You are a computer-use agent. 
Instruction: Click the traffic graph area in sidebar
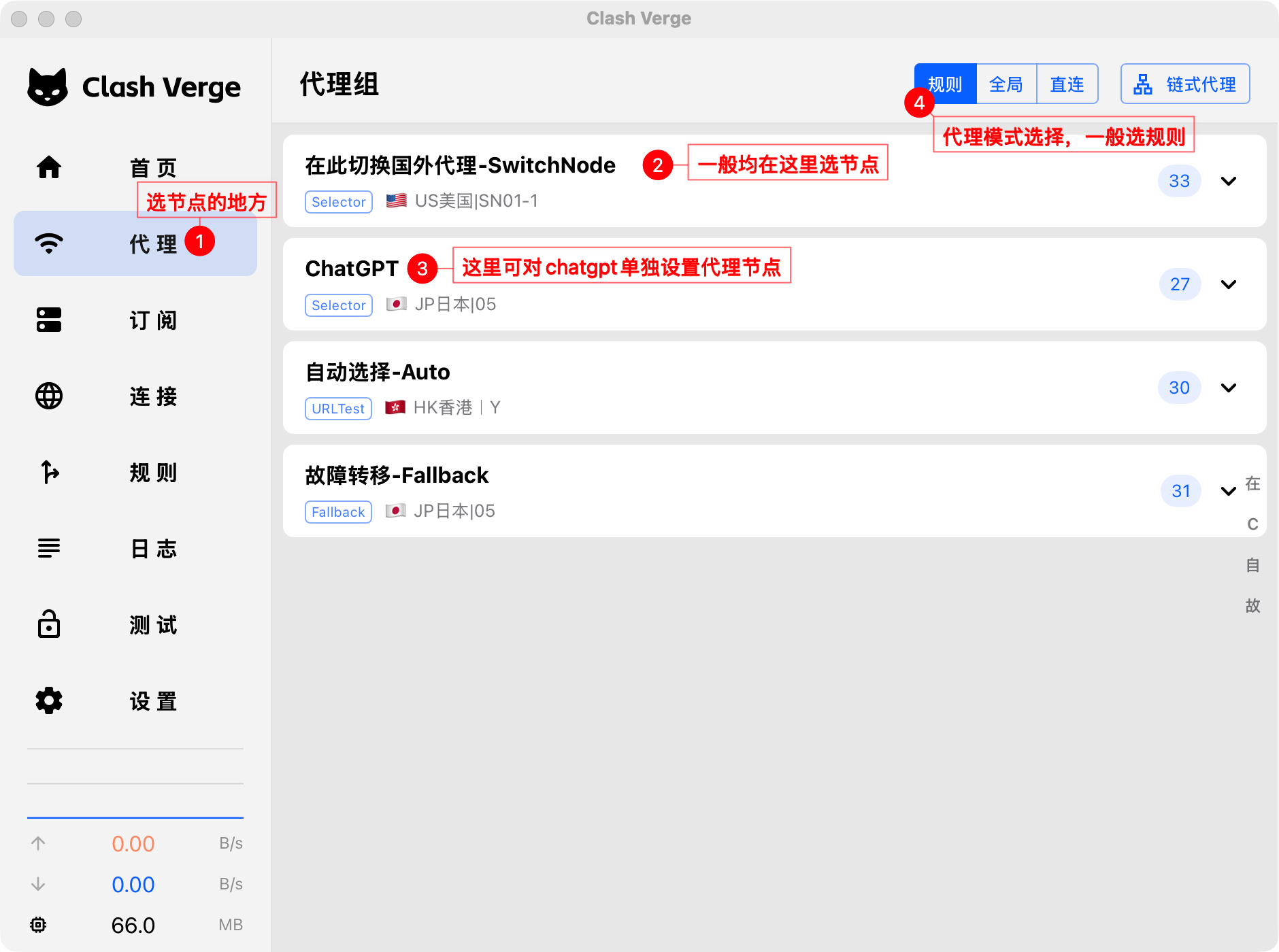tap(135, 783)
